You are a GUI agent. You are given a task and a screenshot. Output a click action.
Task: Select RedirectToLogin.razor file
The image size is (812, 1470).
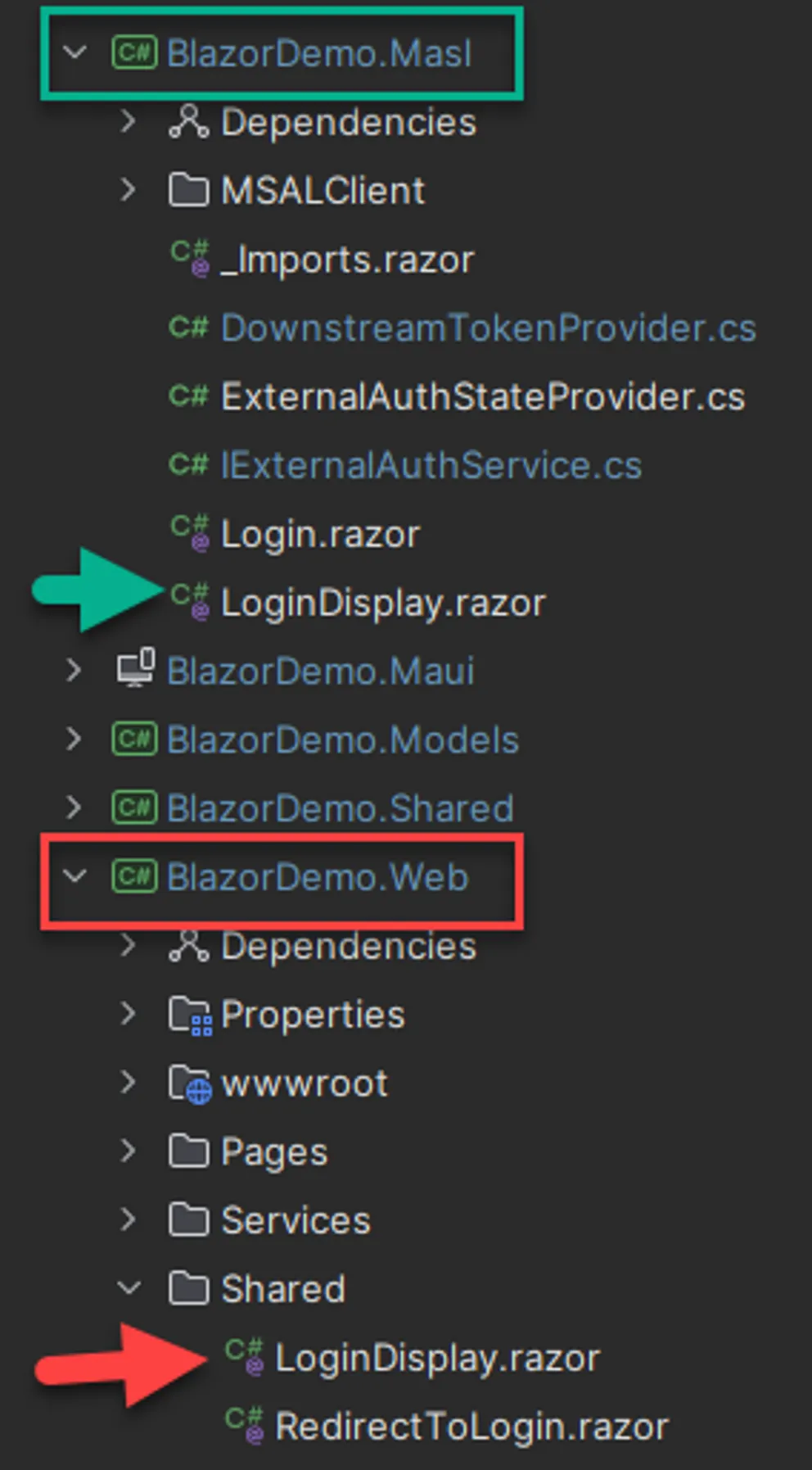pyautogui.click(x=471, y=1427)
